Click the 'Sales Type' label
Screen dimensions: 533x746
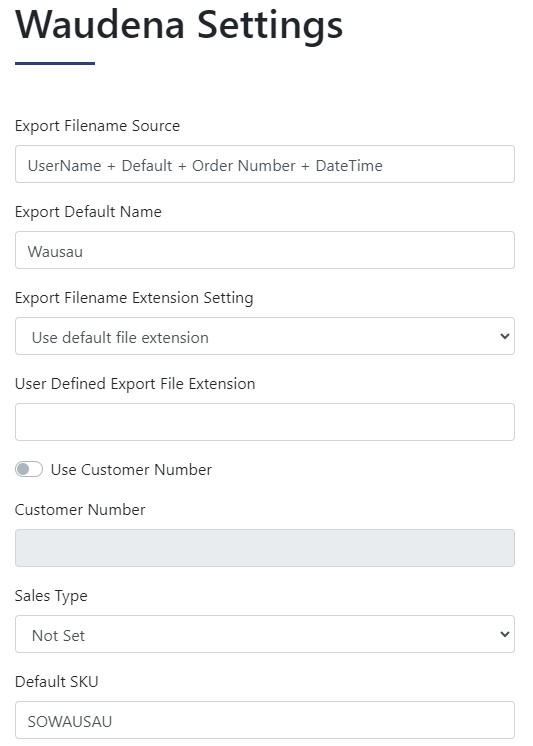(51, 596)
